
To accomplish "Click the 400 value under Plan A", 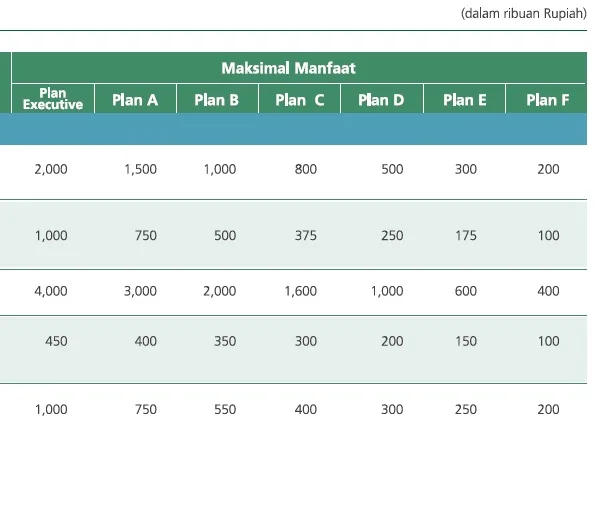I will click(x=146, y=341).
